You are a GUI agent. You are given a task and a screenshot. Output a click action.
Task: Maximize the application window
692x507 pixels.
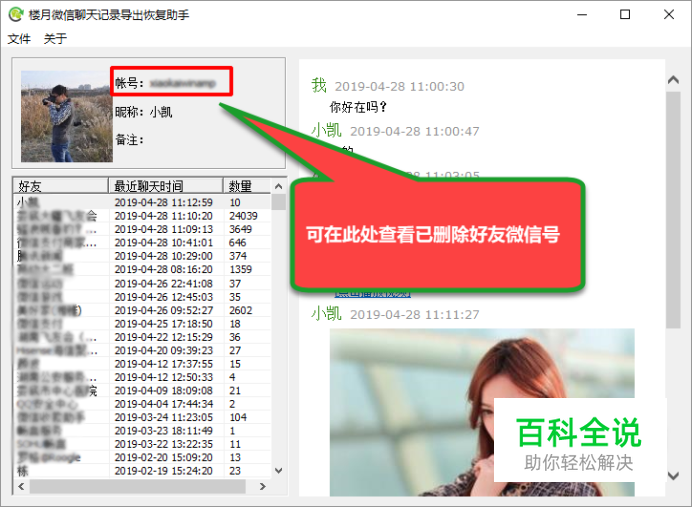625,15
